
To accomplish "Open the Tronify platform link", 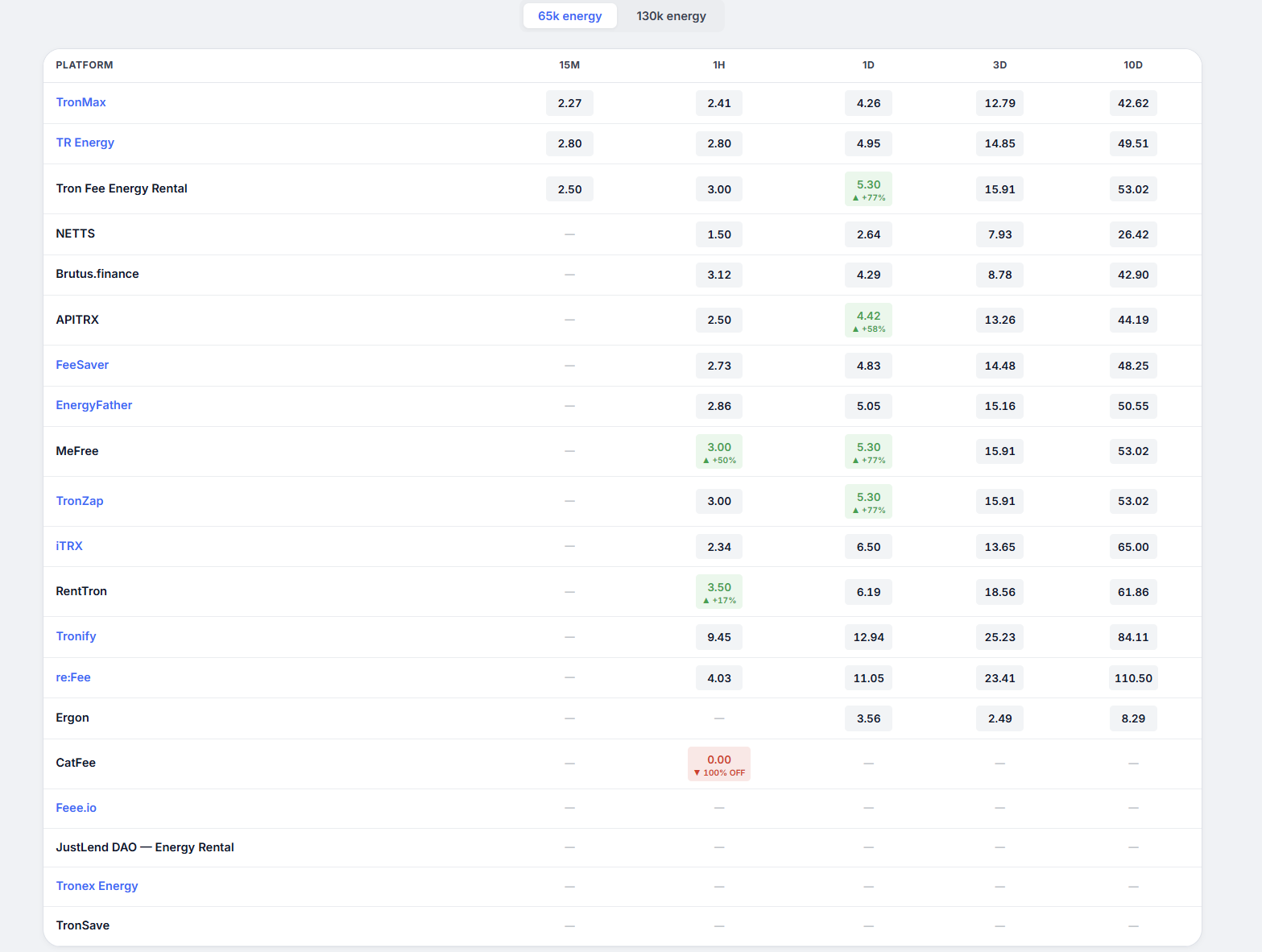I will tap(76, 636).
